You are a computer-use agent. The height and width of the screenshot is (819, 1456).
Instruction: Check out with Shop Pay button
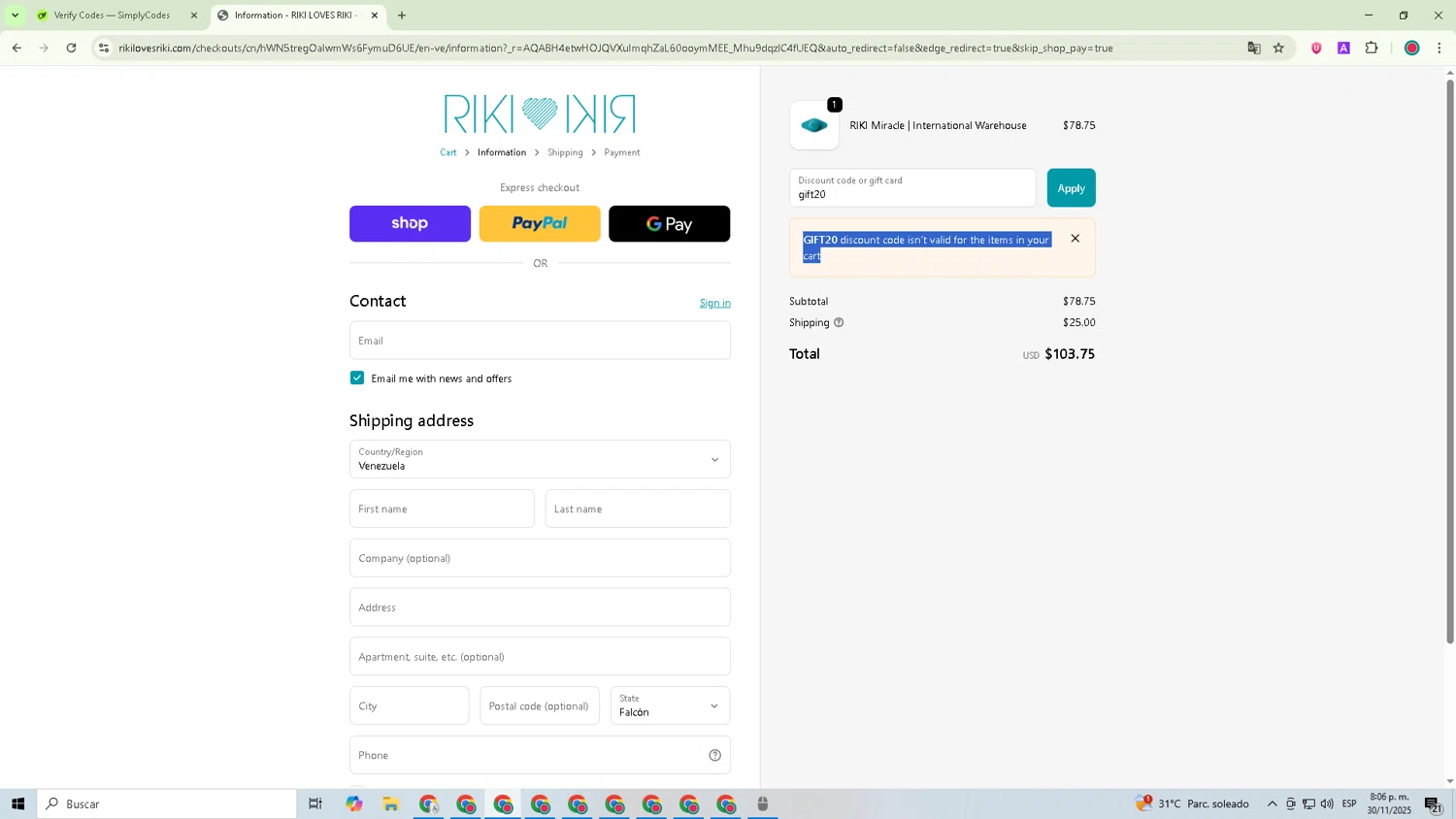click(410, 223)
